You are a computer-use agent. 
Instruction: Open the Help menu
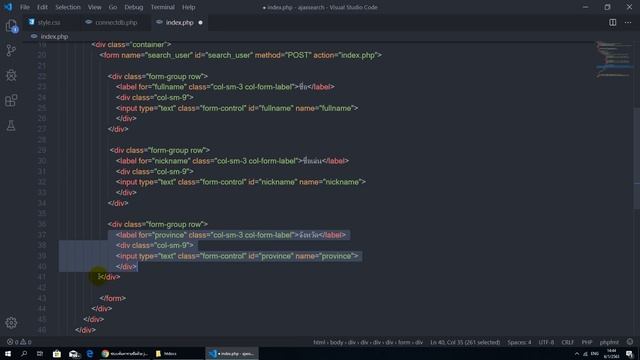(x=188, y=7)
